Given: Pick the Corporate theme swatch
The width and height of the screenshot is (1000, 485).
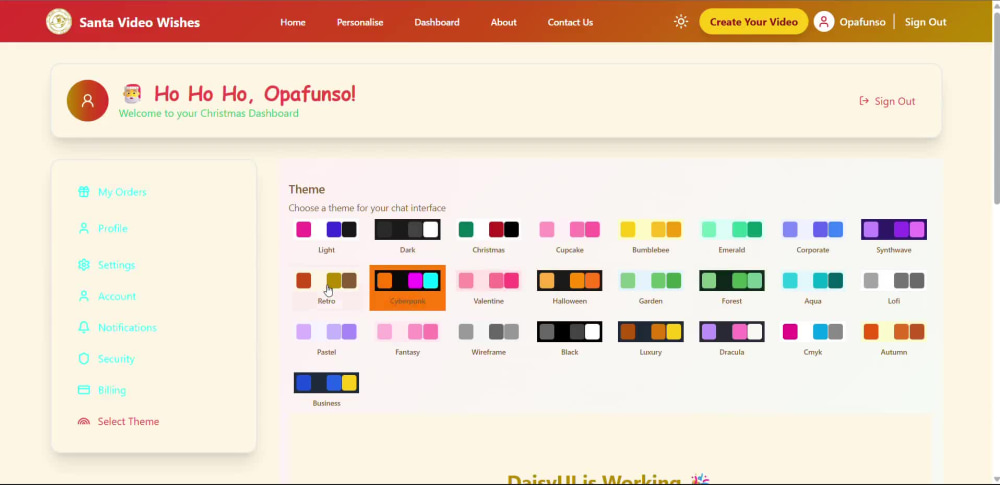Looking at the screenshot, I should coord(812,230).
